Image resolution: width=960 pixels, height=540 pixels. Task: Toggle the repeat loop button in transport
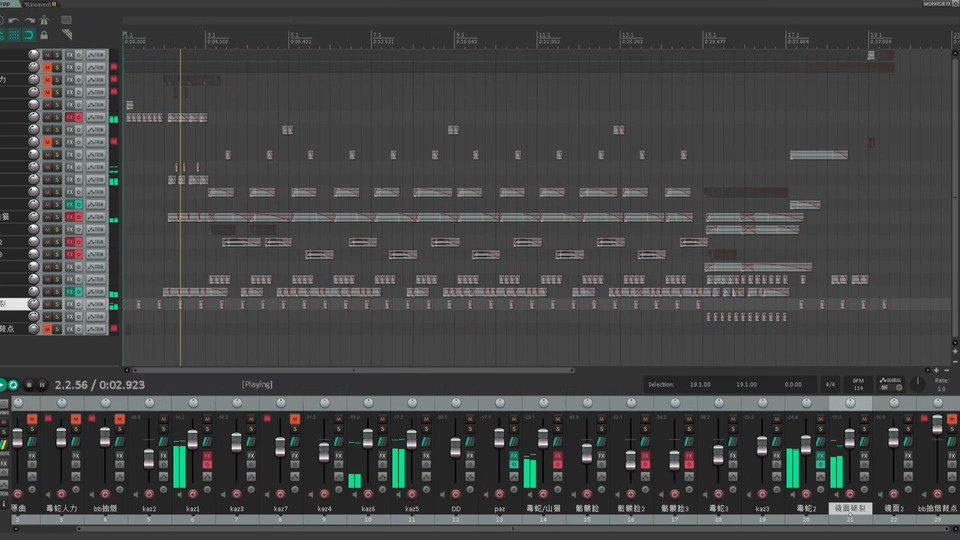tap(13, 384)
